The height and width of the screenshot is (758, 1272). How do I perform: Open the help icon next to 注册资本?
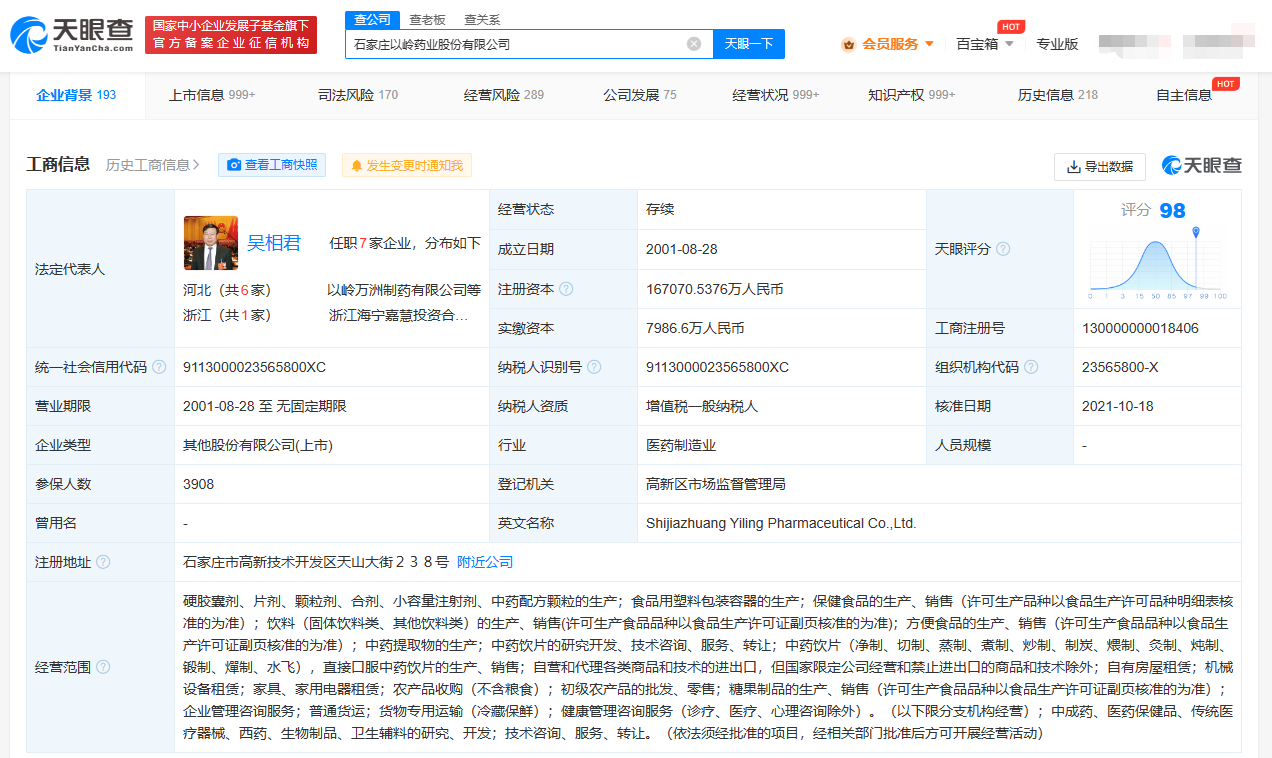pyautogui.click(x=567, y=289)
